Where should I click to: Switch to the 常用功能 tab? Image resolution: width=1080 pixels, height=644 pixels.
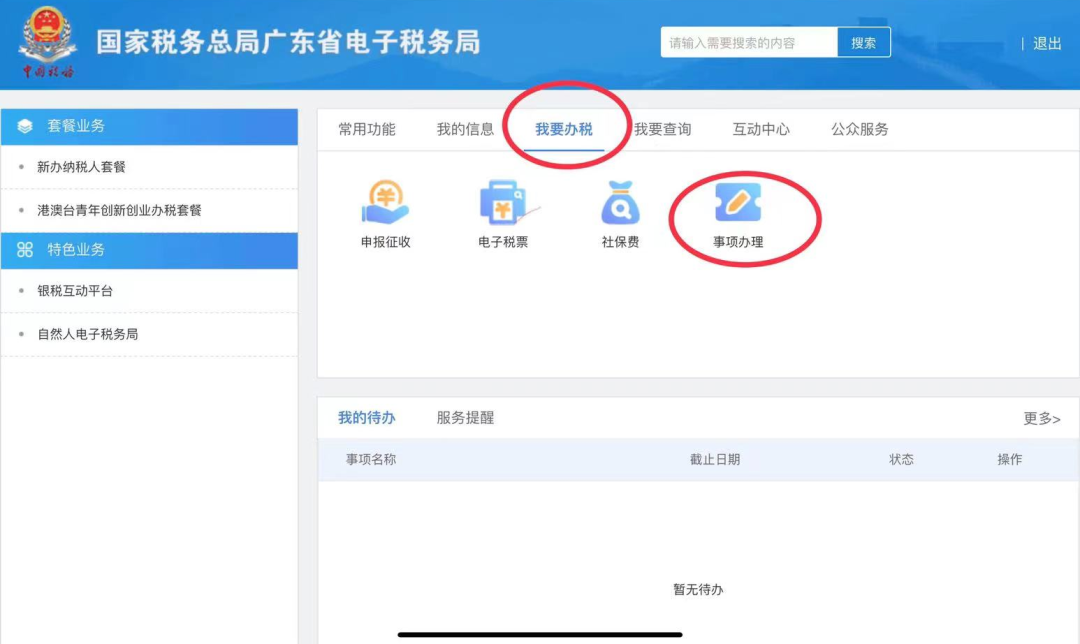pos(366,129)
